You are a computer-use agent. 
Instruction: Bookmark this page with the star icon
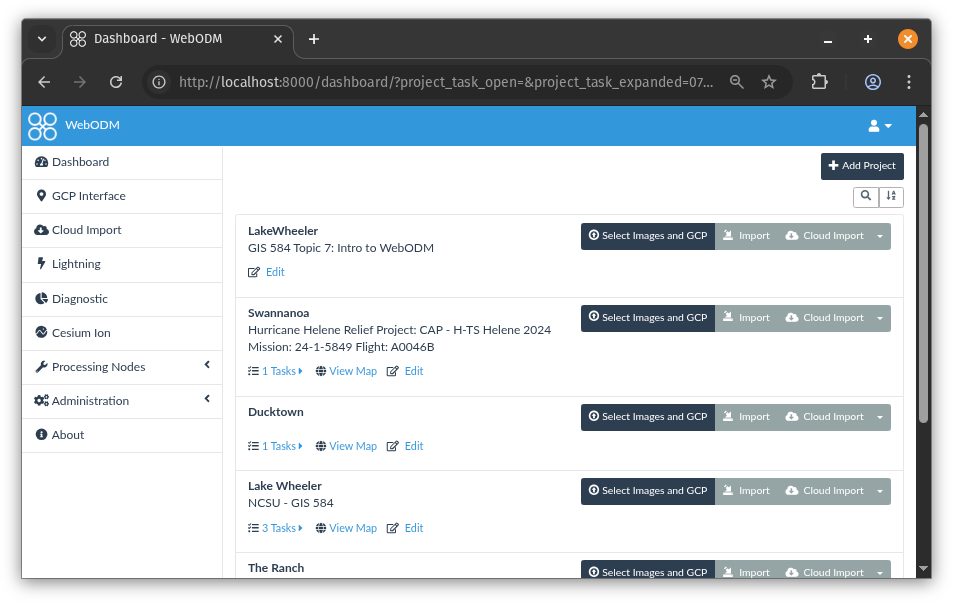tap(769, 82)
